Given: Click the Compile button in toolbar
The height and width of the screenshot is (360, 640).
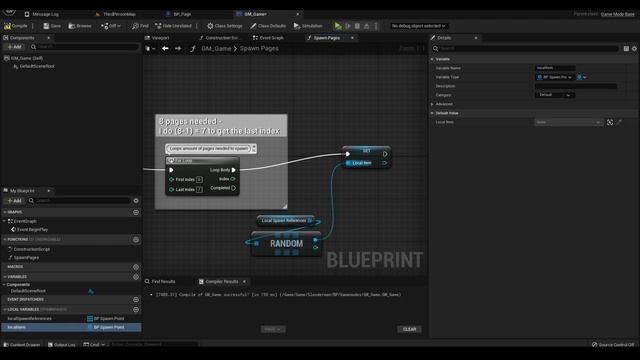Looking at the screenshot, I should pyautogui.click(x=16, y=26).
